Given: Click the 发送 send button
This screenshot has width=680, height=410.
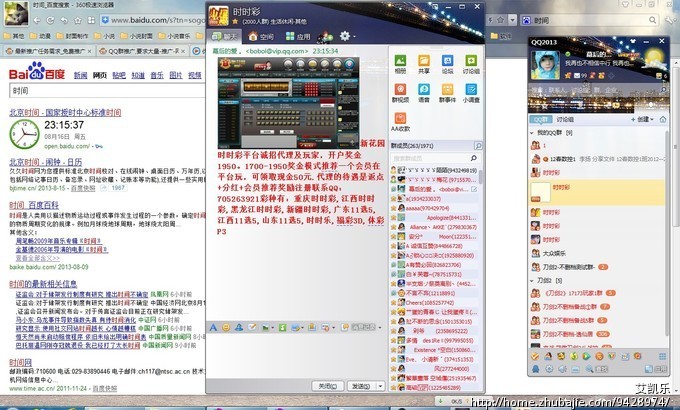Looking at the screenshot, I should pyautogui.click(x=361, y=386).
